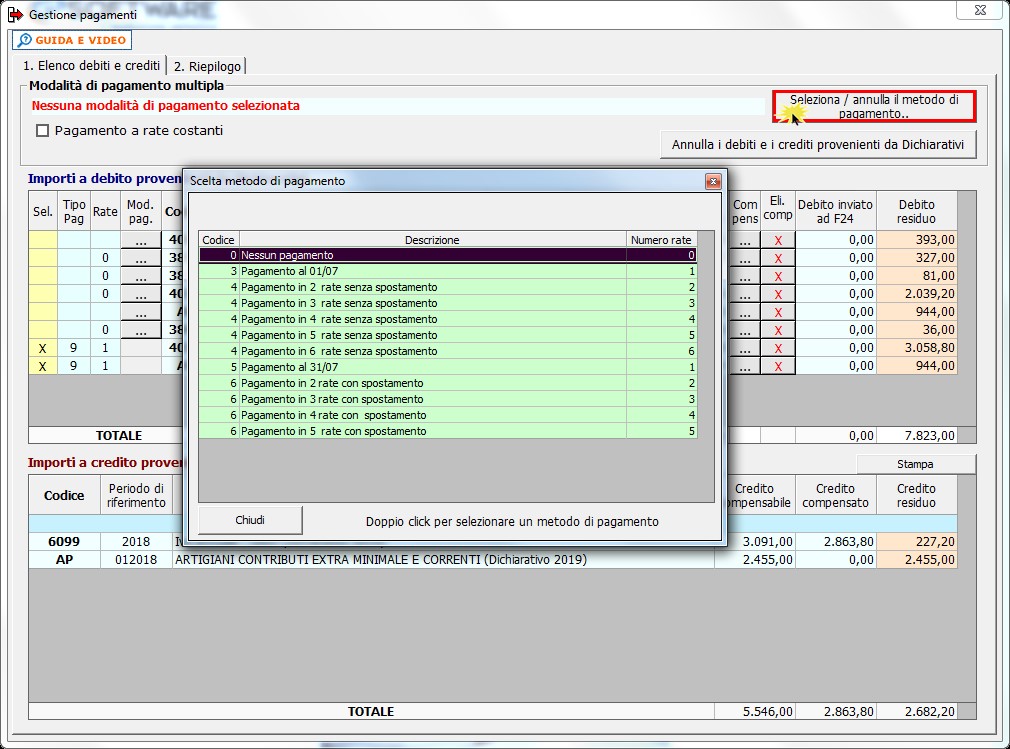Click the Credito residuo column header
1010x749 pixels.
click(x=917, y=495)
